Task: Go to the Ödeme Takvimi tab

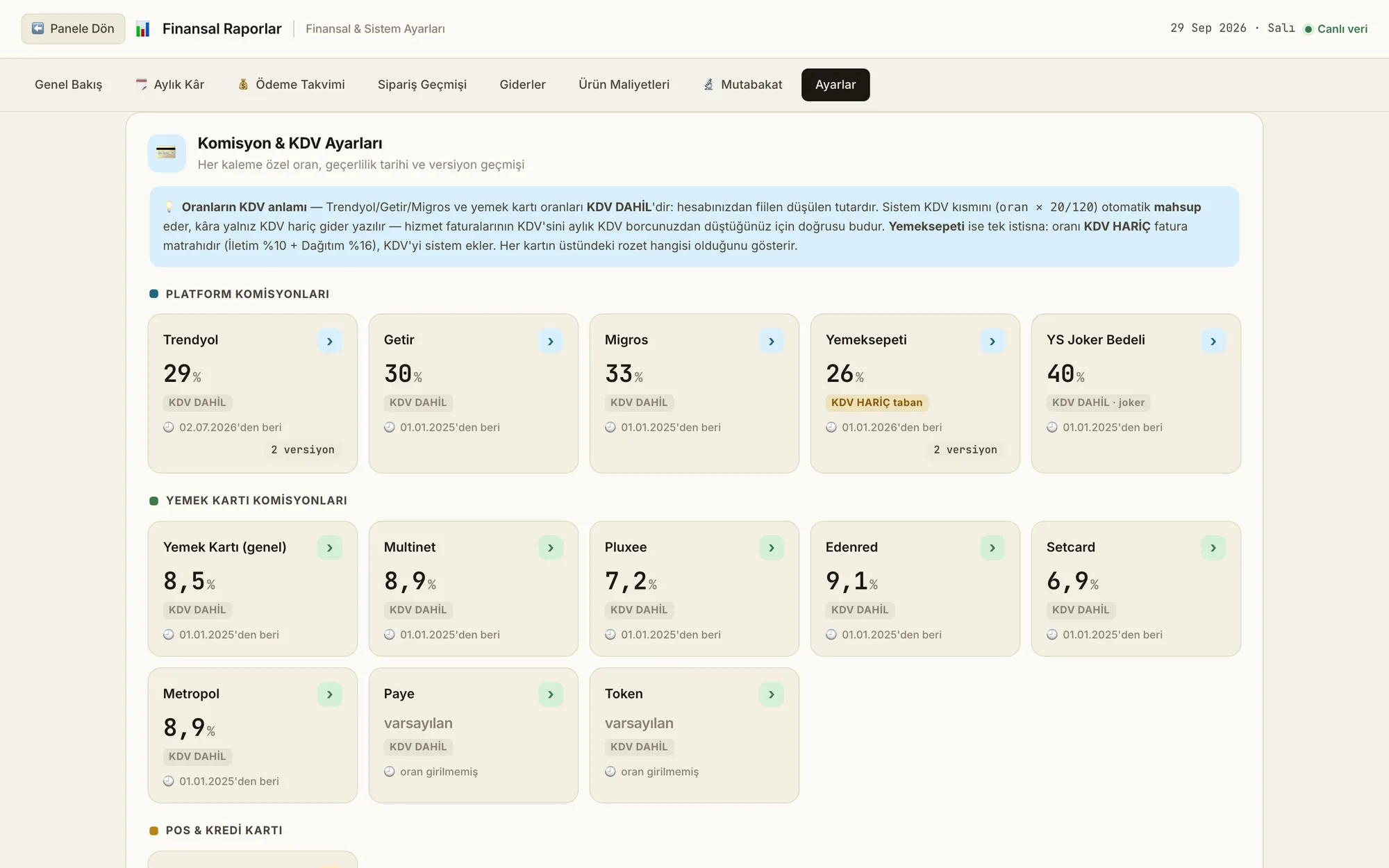Action: [291, 85]
